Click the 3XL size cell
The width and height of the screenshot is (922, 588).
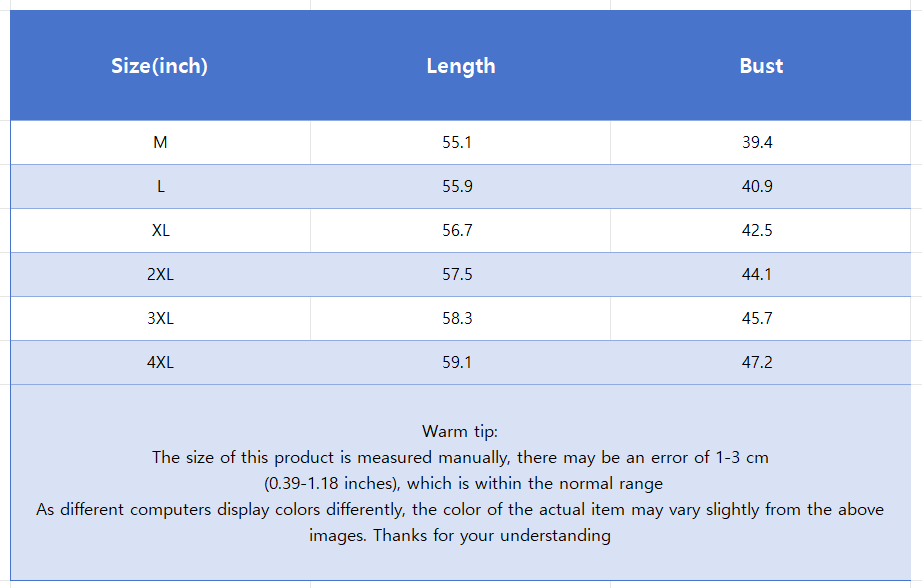pyautogui.click(x=160, y=319)
